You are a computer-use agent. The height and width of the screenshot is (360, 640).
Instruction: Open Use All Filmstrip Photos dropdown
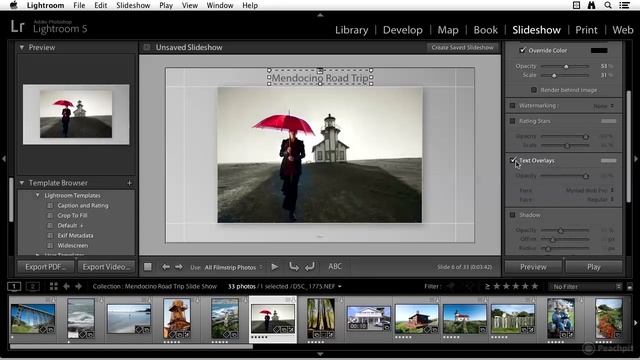233,267
